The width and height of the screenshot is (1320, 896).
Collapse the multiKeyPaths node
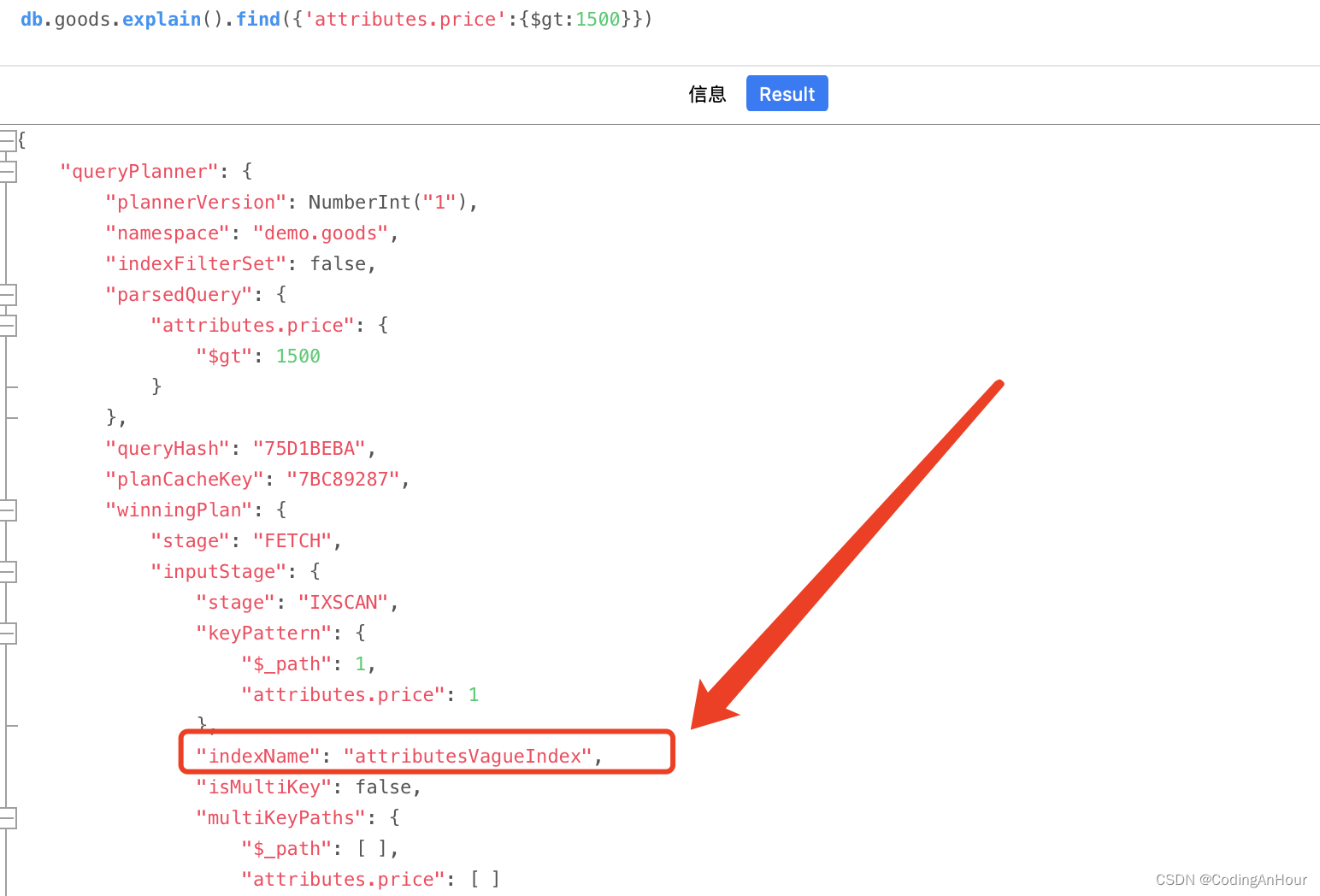[x=8, y=818]
